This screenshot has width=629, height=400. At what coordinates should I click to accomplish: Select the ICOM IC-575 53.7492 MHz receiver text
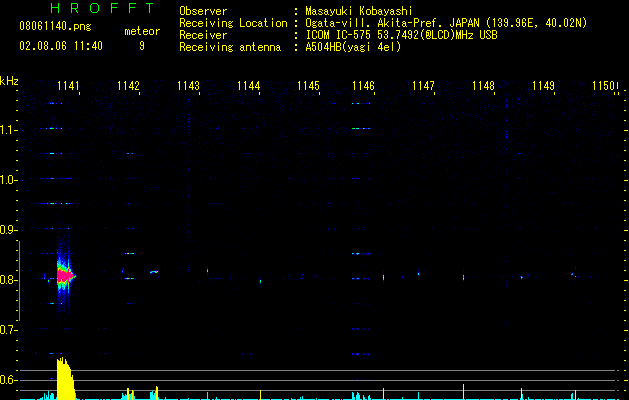pyautogui.click(x=401, y=35)
